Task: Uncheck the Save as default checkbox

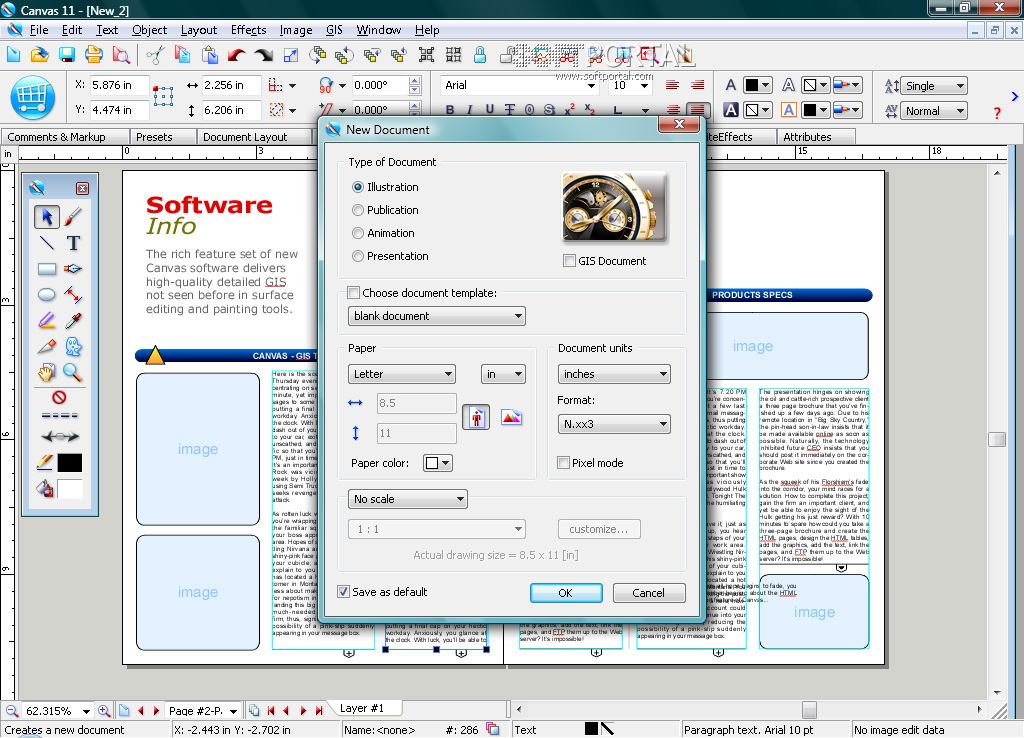Action: 344,592
